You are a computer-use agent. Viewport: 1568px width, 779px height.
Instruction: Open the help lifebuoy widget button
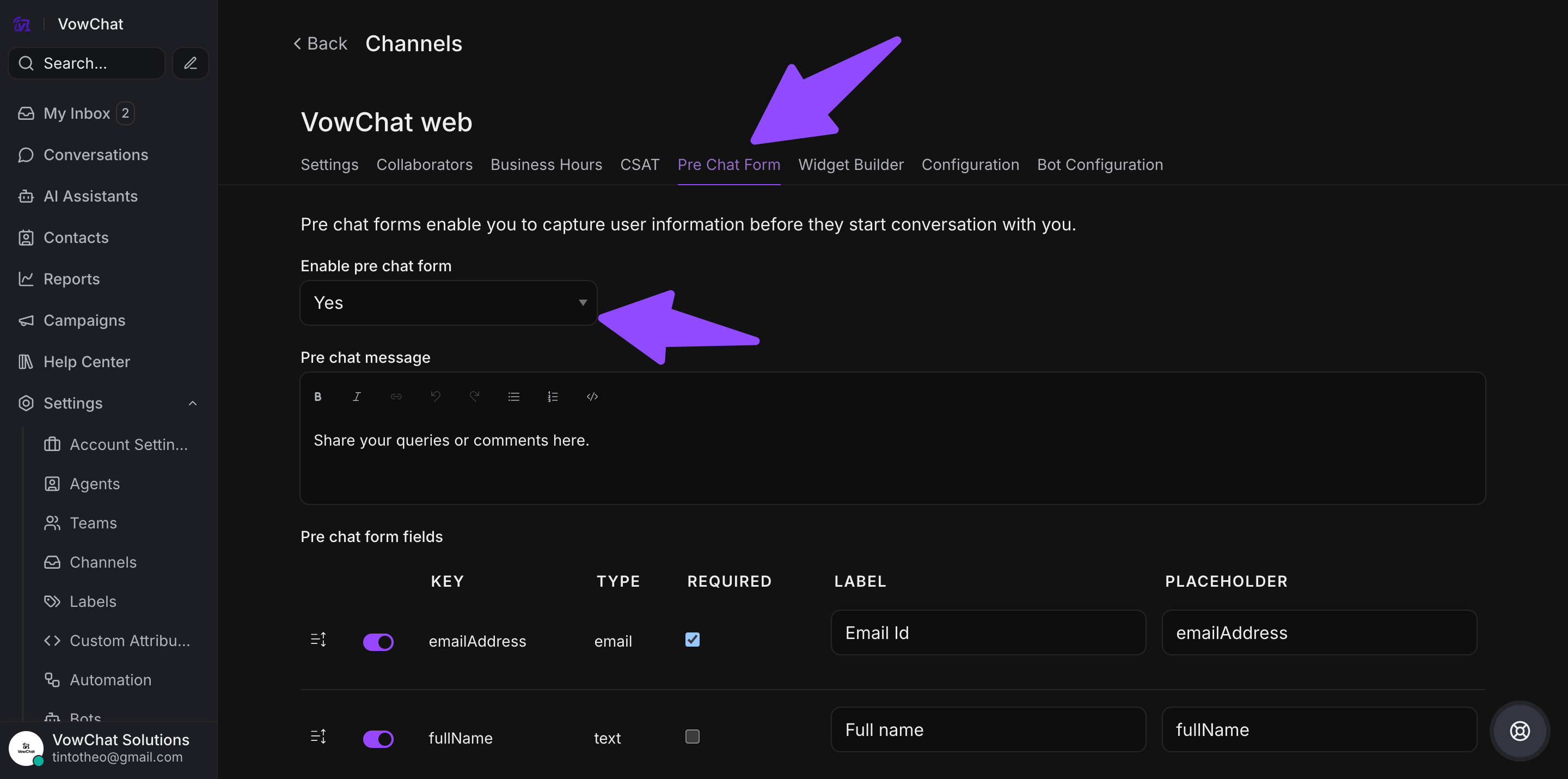(x=1520, y=731)
